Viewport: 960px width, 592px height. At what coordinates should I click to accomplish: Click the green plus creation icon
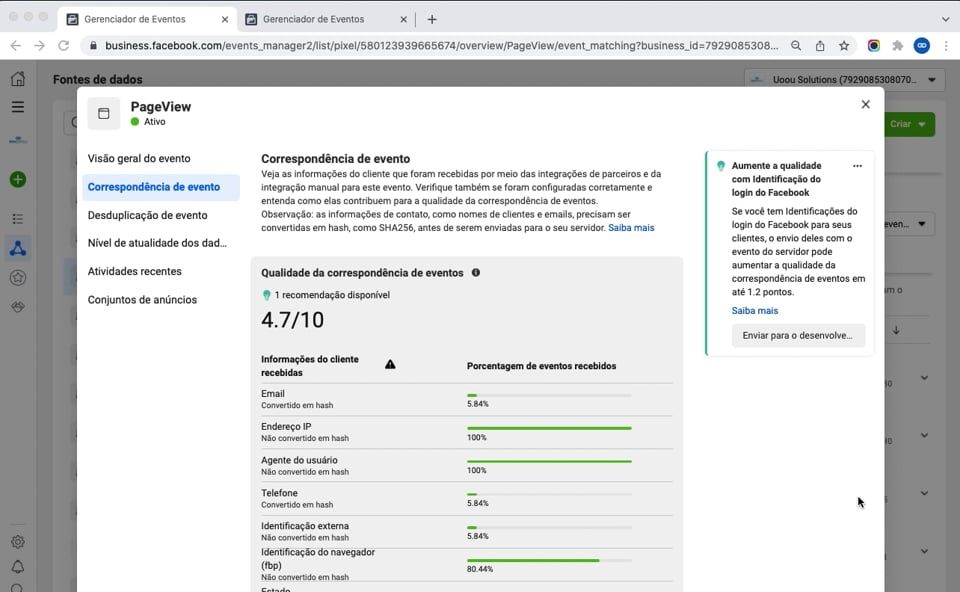tap(16, 178)
